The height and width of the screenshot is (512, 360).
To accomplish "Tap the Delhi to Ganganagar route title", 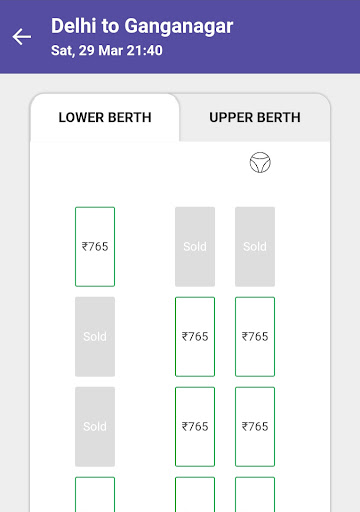I will [x=142, y=26].
